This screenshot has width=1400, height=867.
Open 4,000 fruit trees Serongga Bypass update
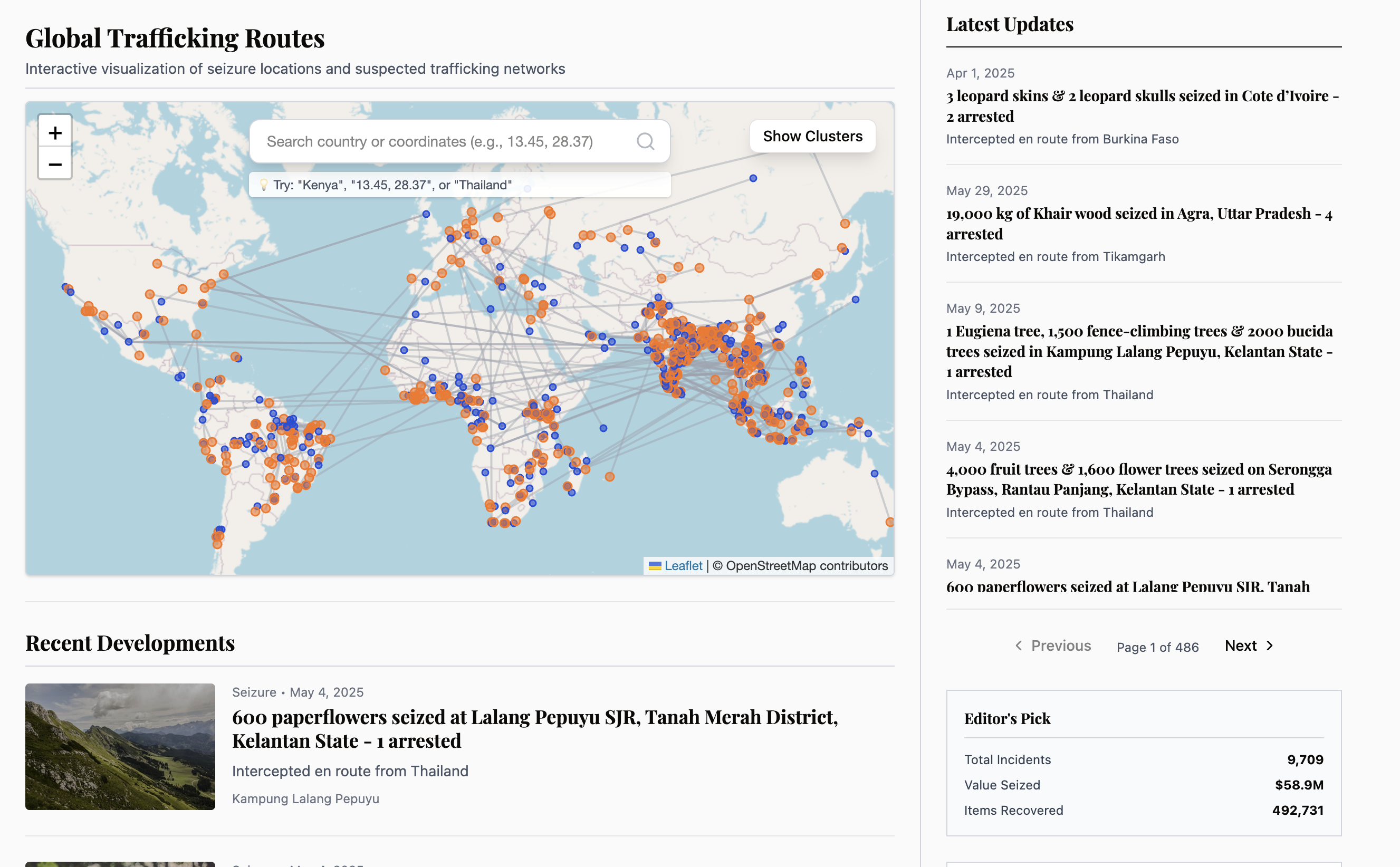click(x=1138, y=479)
